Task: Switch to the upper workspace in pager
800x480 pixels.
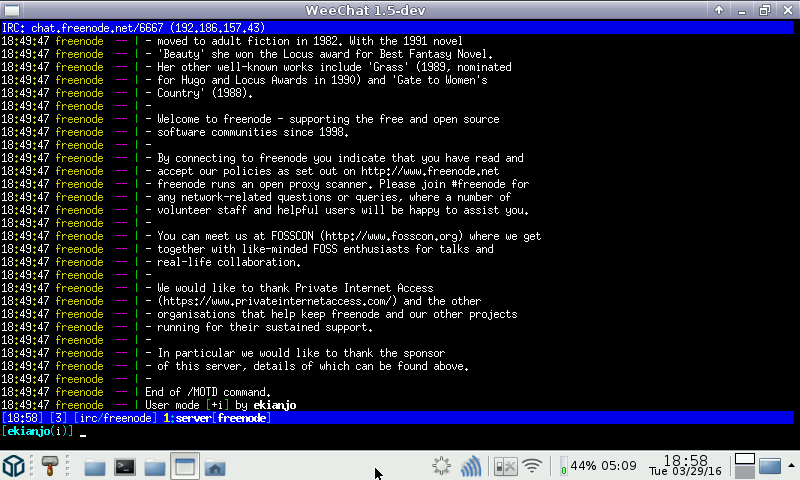Action: 744,459
